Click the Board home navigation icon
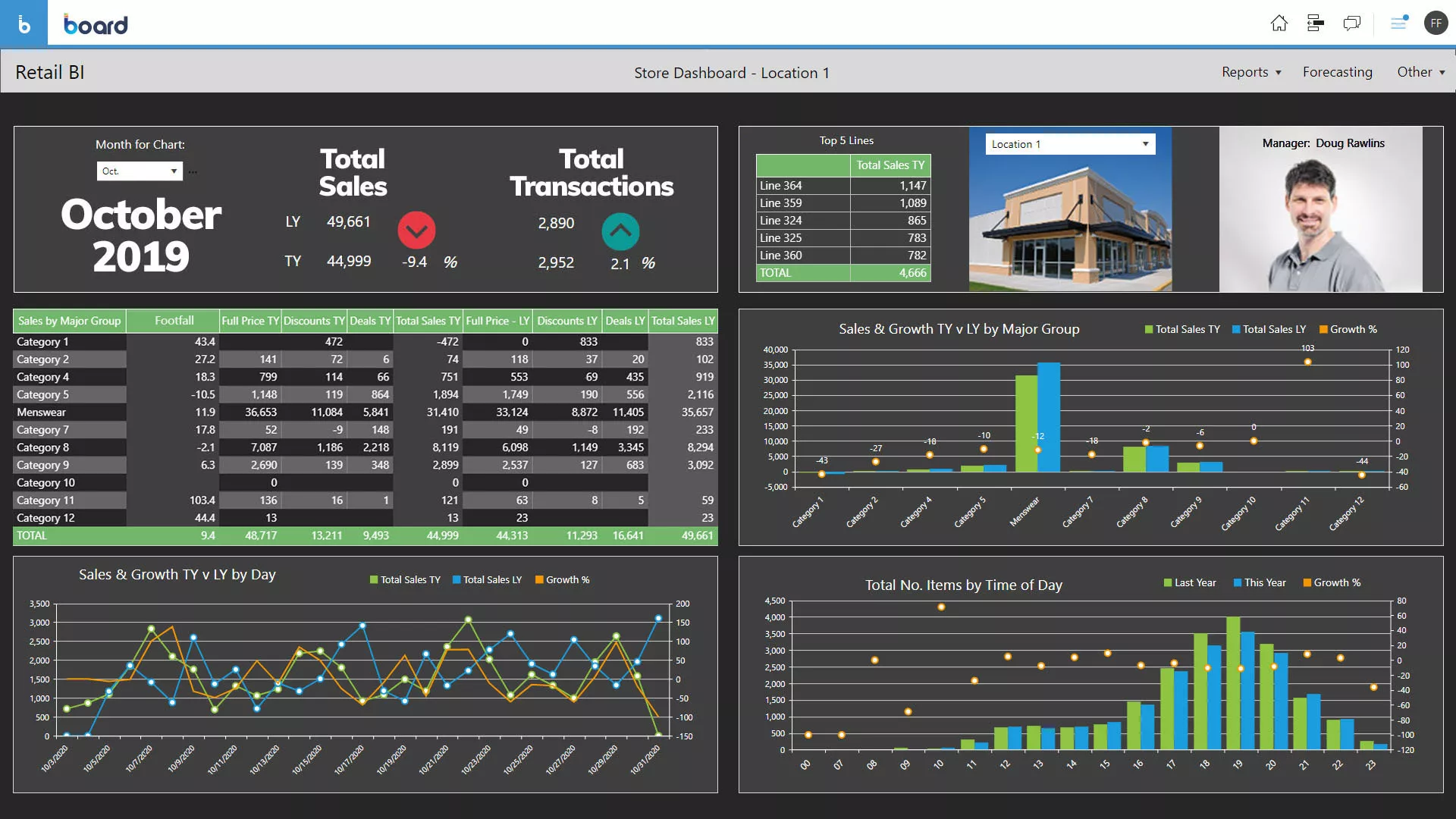The width and height of the screenshot is (1456, 819). pos(1279,22)
